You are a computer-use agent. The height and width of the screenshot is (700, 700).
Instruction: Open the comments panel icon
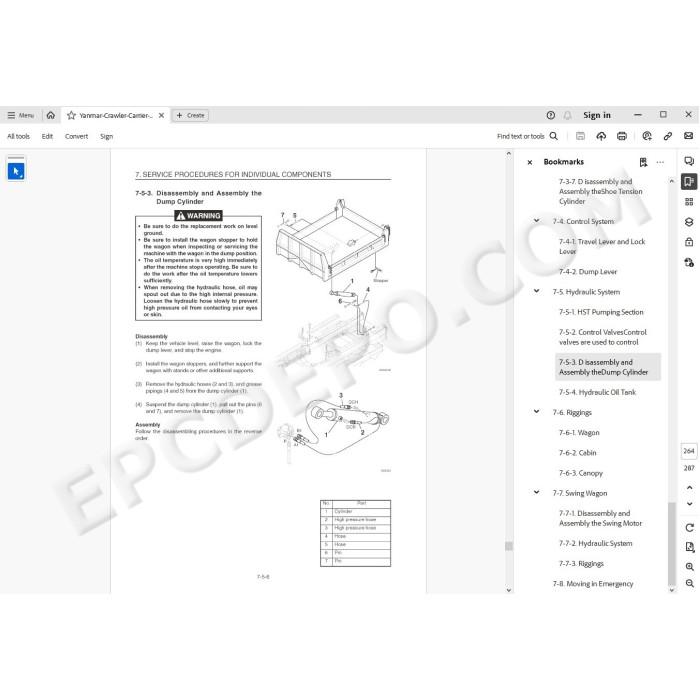point(689,161)
